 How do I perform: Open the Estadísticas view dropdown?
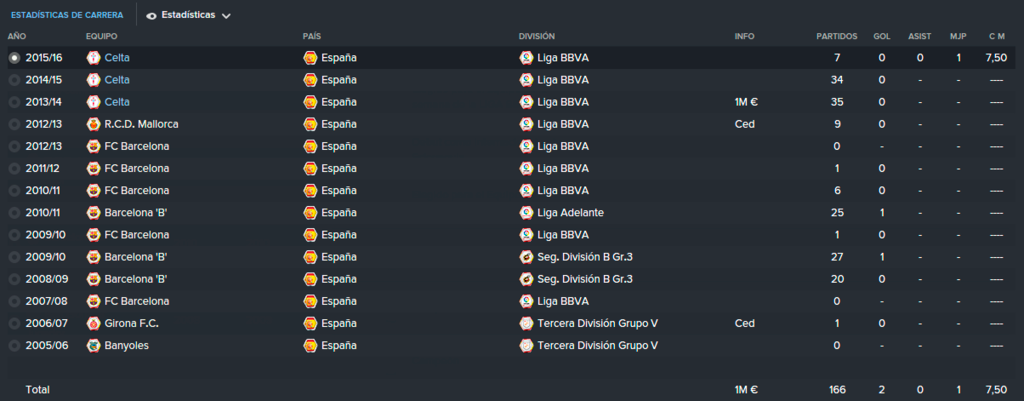tap(188, 15)
